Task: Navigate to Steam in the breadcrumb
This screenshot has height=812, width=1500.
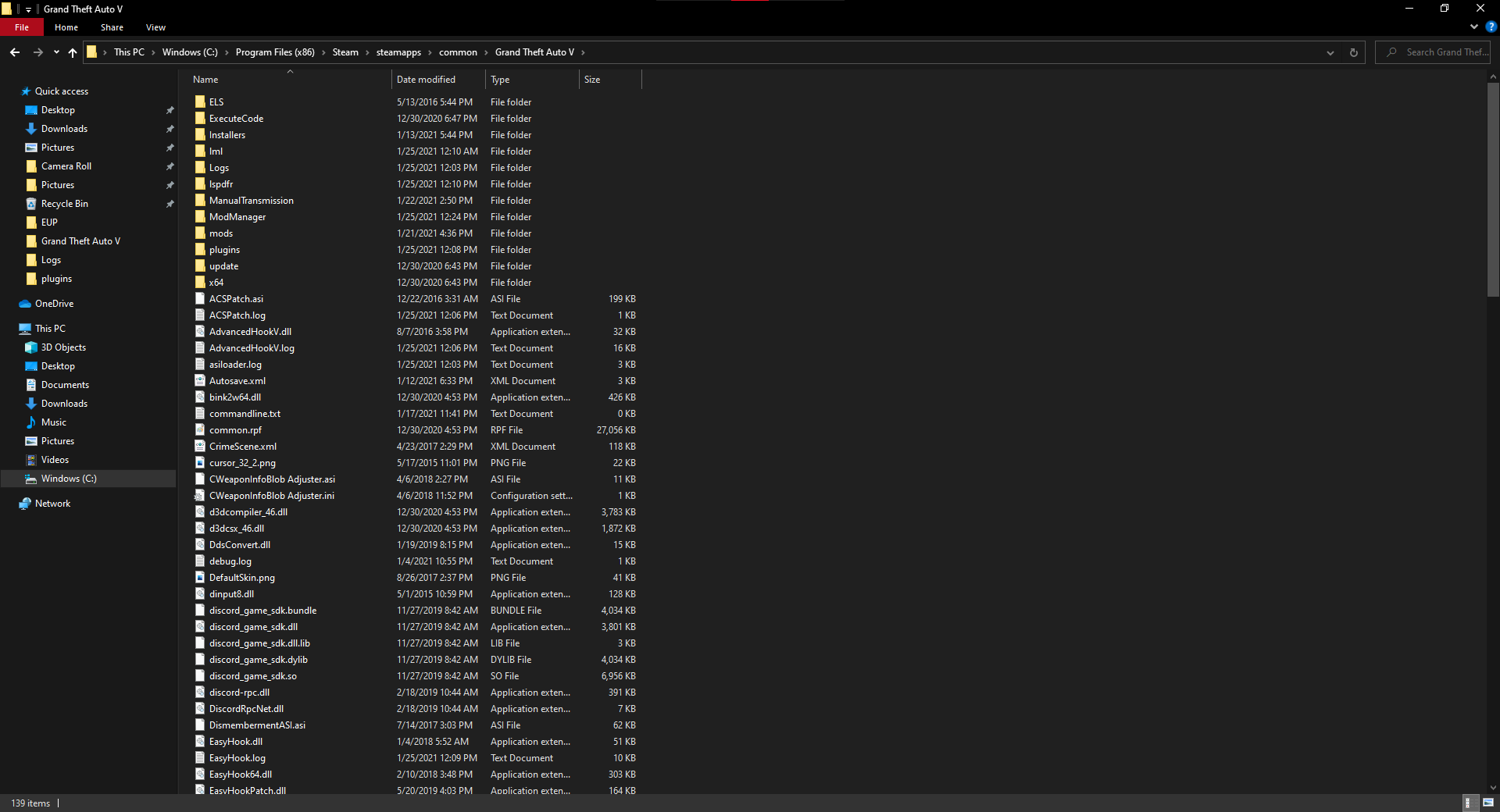Action: pos(345,52)
